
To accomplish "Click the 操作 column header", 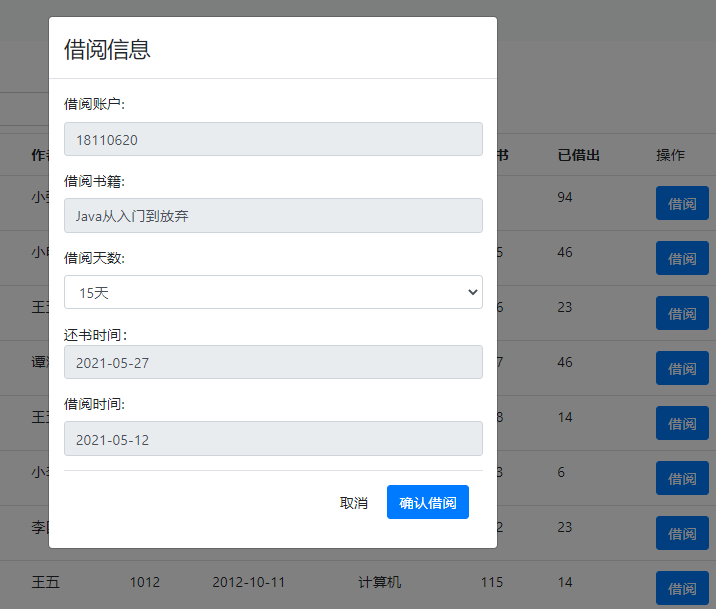I will [670, 155].
